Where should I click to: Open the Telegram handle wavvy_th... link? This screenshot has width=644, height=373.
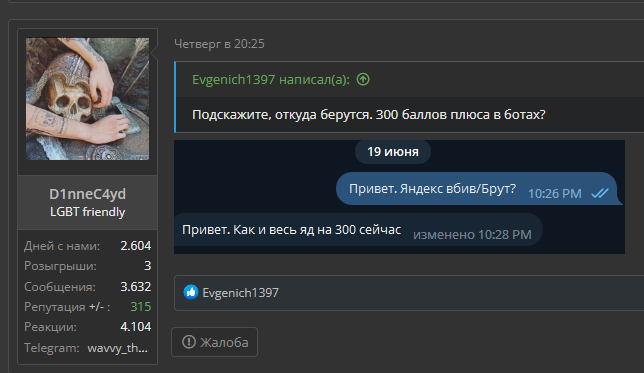tap(117, 348)
